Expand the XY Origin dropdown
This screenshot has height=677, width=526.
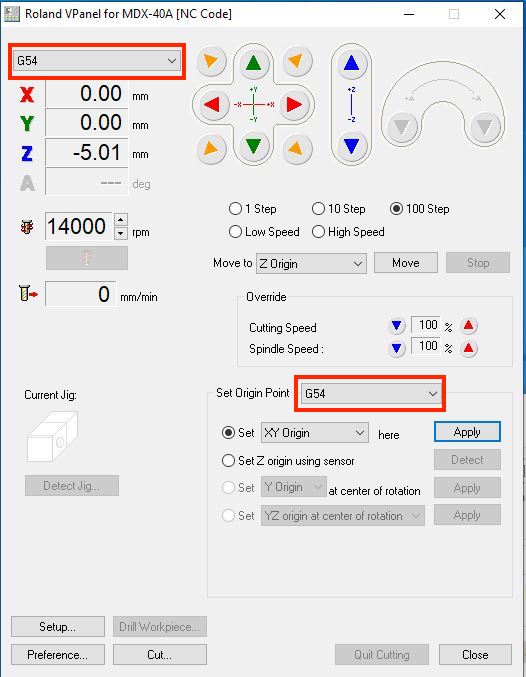coord(315,433)
